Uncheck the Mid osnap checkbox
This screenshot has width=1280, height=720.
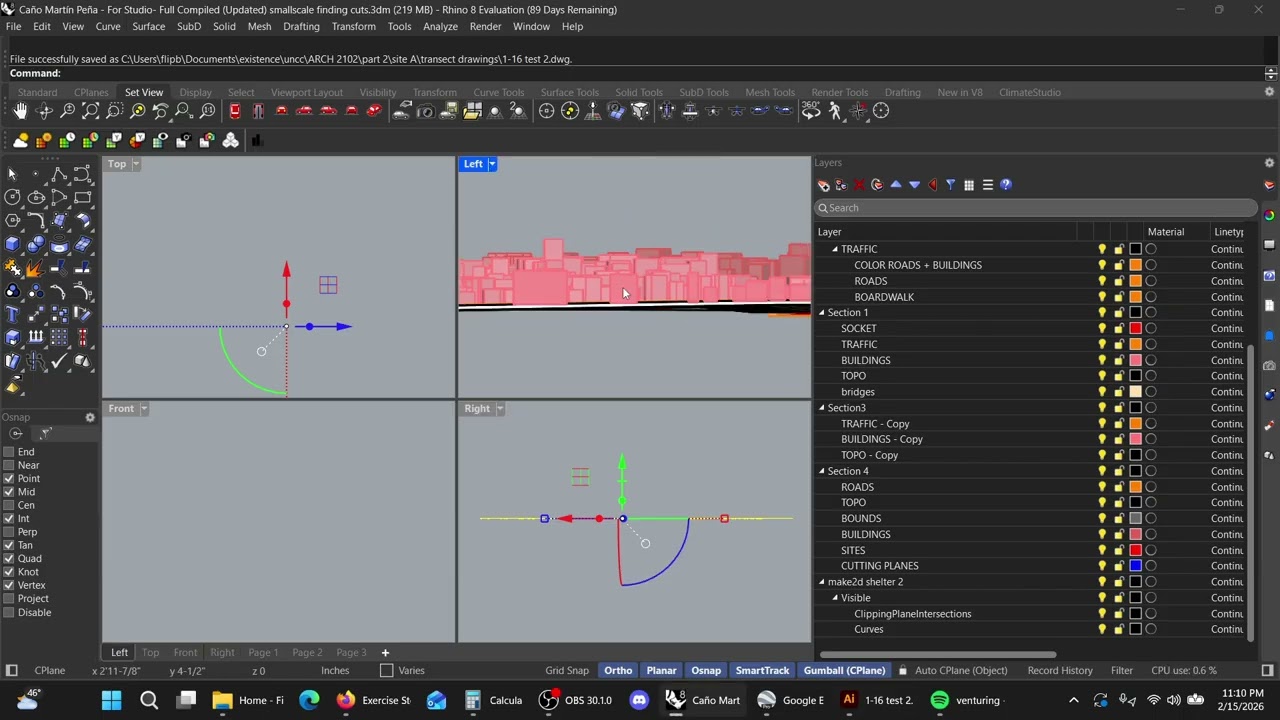9,492
